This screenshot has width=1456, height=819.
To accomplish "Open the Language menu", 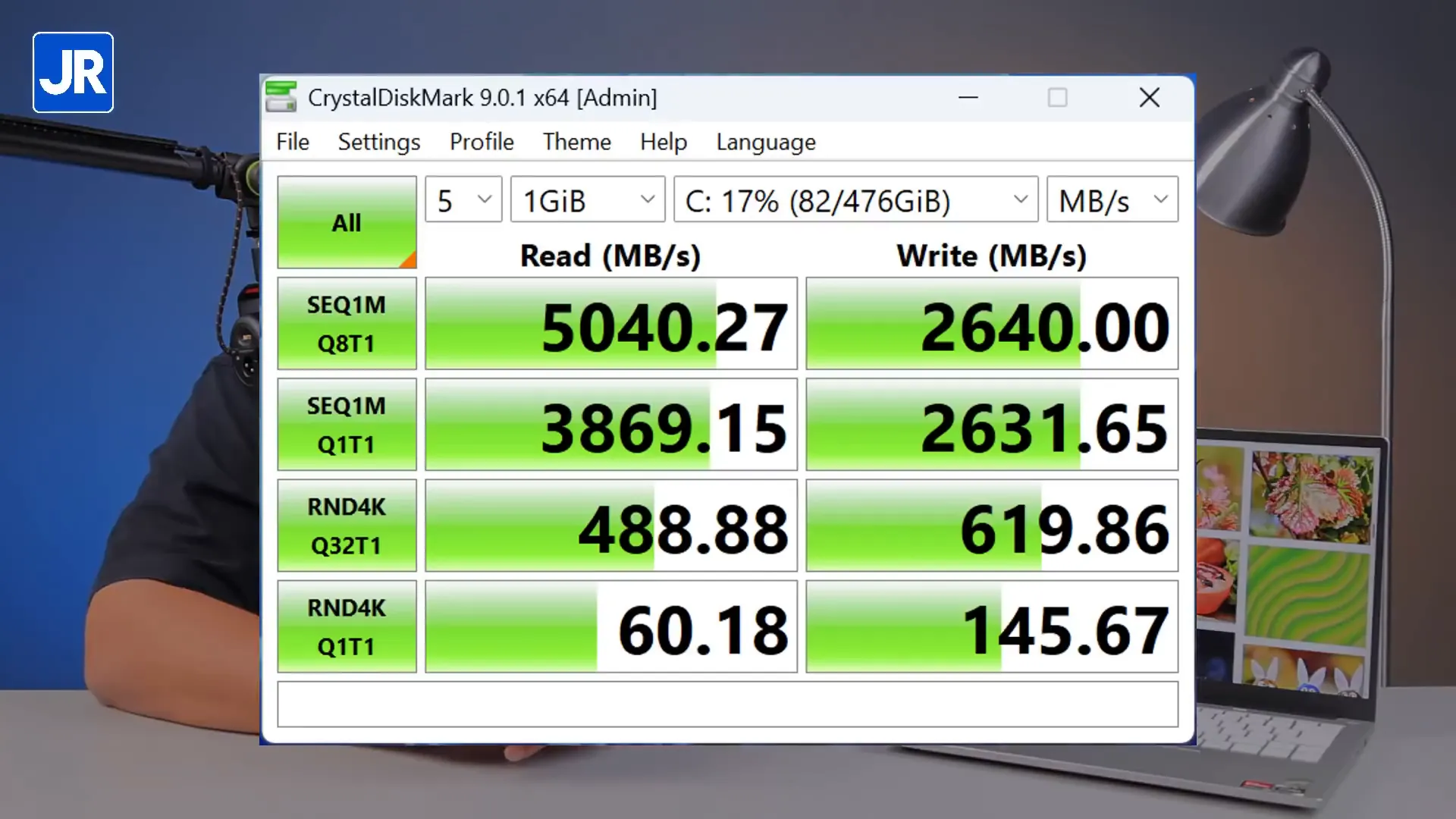I will pos(766,142).
